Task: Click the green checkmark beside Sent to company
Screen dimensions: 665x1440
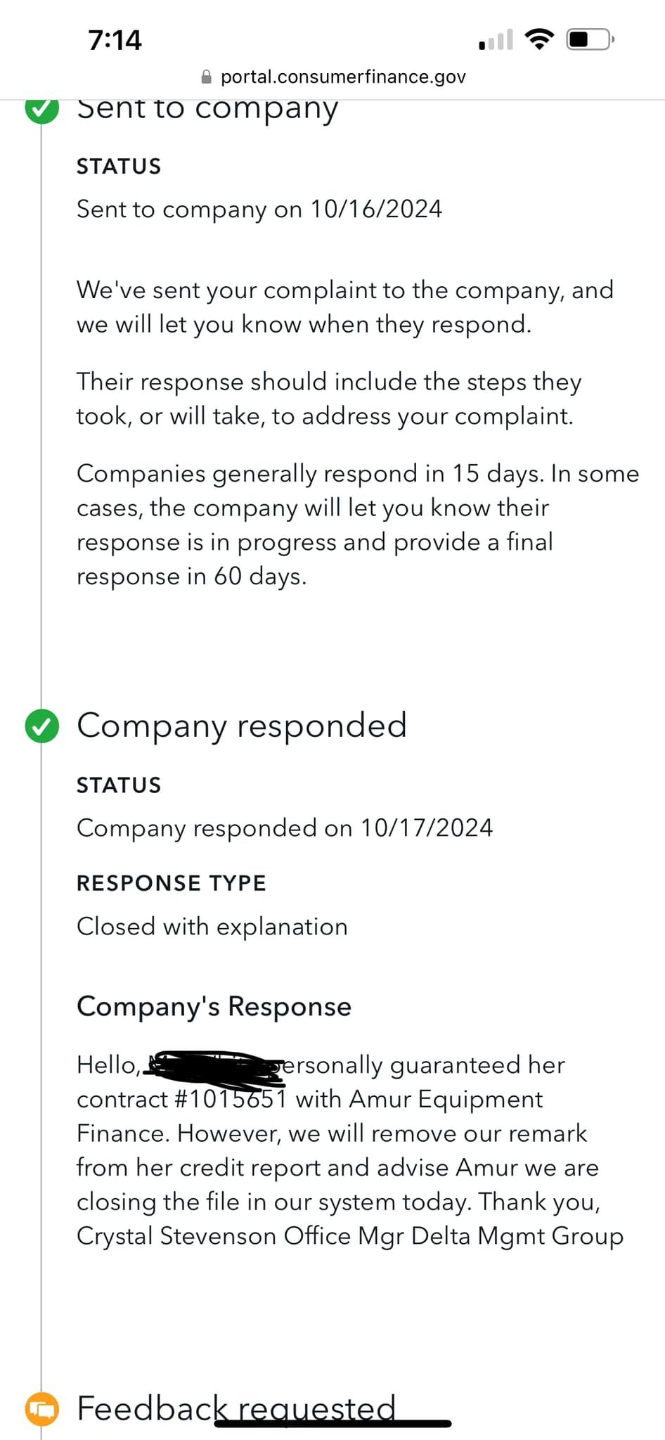Action: 41,109
